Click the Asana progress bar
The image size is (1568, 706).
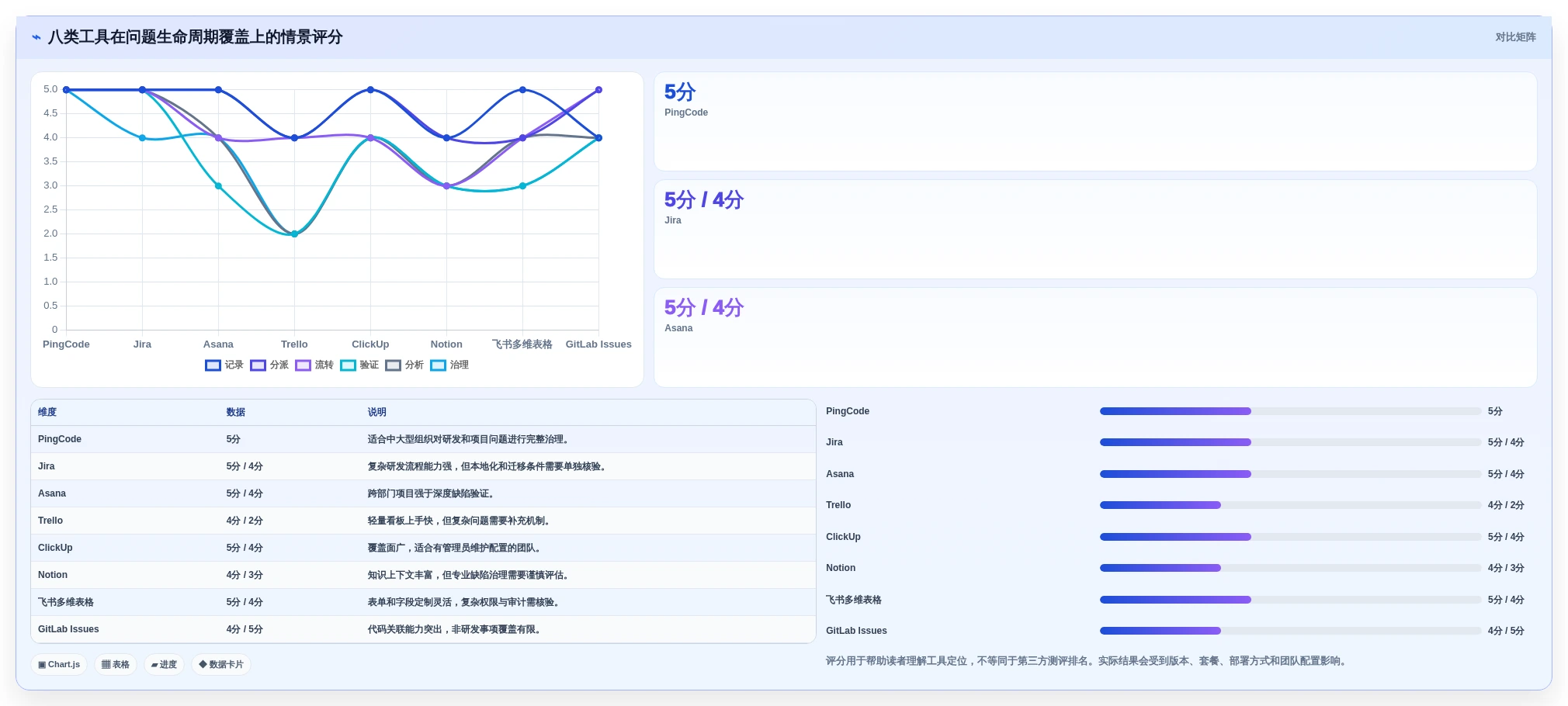1290,474
